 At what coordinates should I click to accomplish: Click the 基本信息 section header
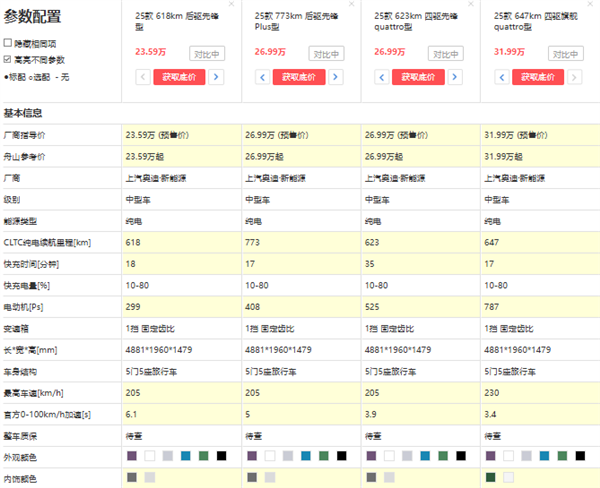(24, 113)
